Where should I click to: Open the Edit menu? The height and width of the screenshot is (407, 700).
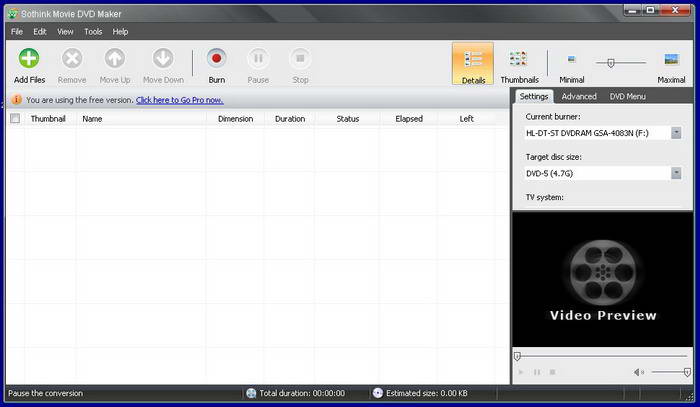pyautogui.click(x=40, y=32)
